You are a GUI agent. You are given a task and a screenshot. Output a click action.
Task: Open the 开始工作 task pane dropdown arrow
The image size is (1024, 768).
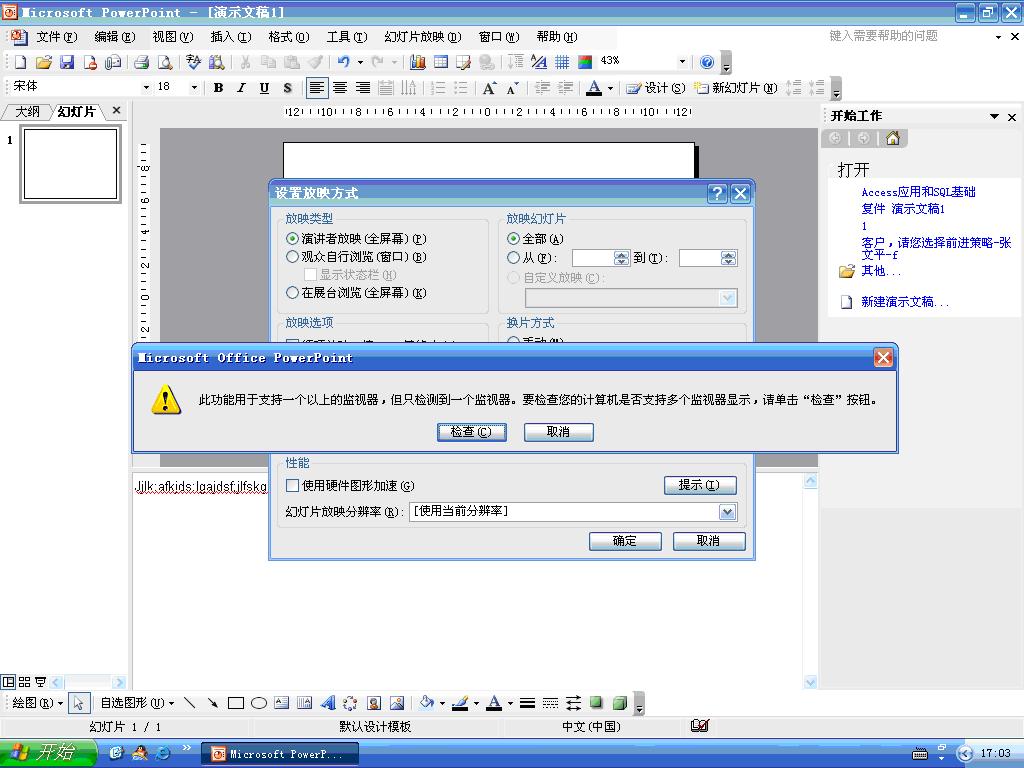[x=994, y=116]
